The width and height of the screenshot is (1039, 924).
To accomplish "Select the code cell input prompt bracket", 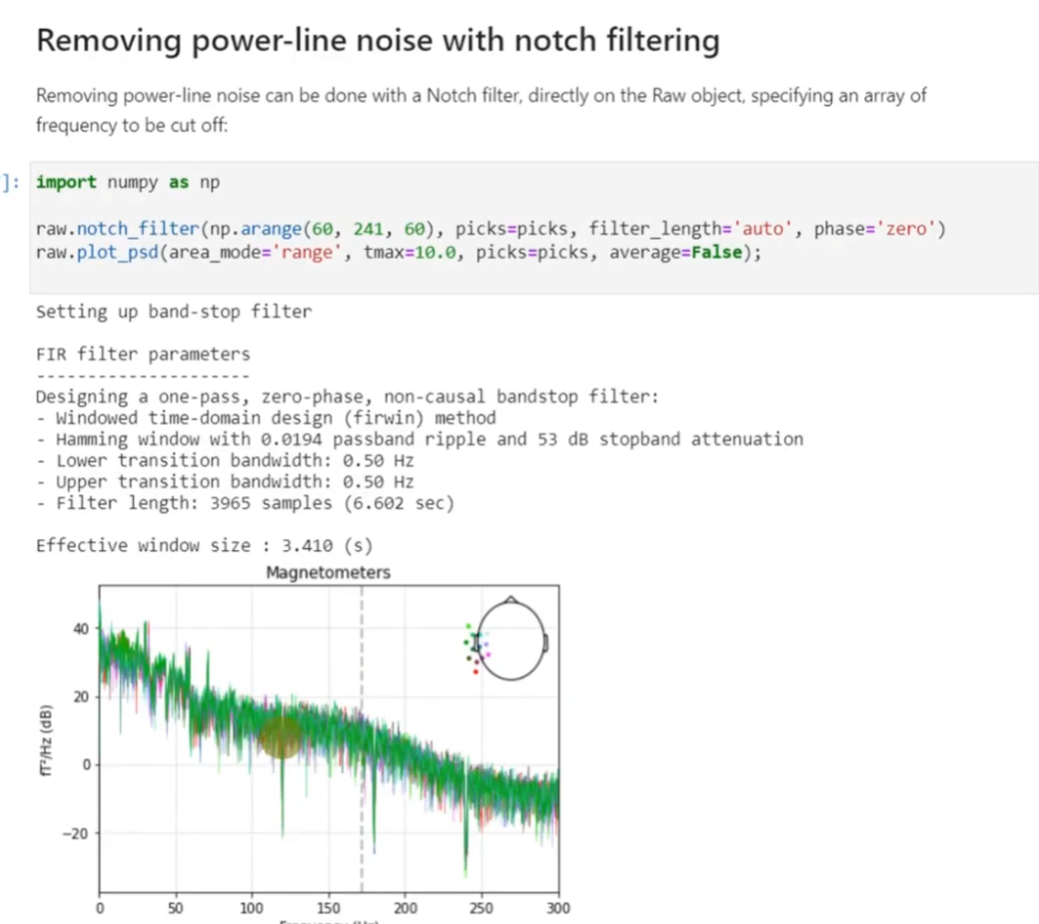I will (10, 182).
